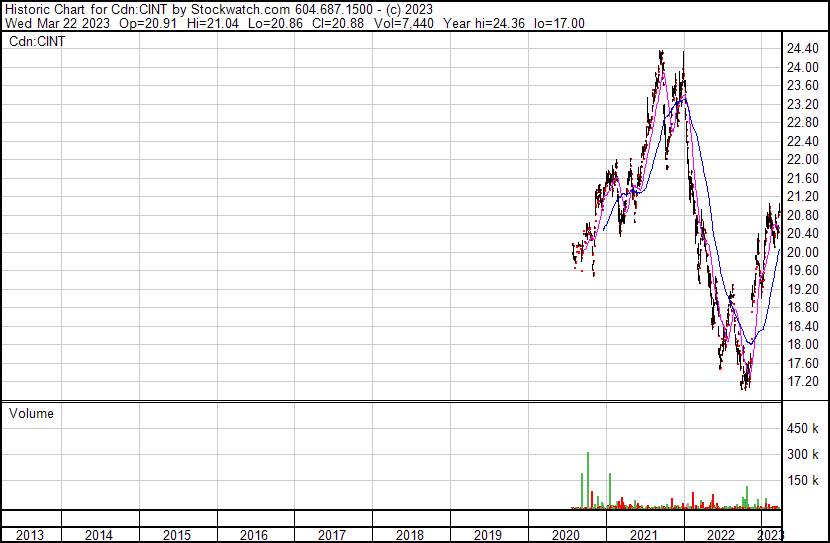Screen dimensions: 830x543
Task: Click the Volume panel label
Action: pos(31,413)
